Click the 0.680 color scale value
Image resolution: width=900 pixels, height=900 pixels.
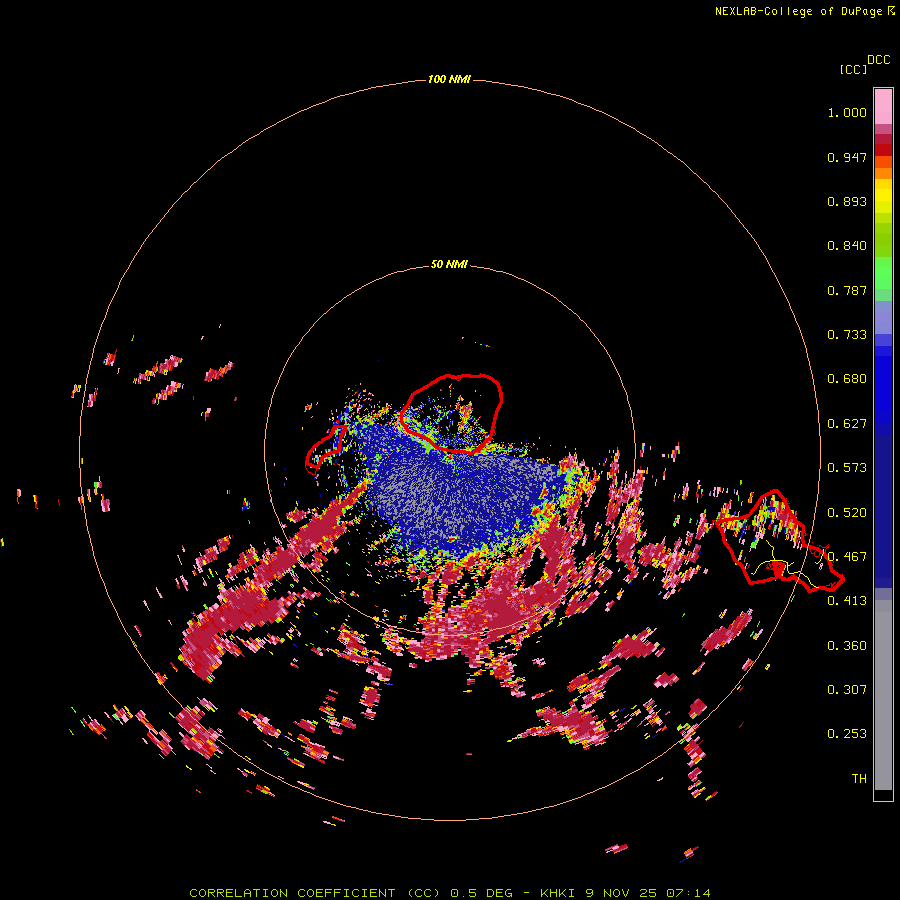click(x=847, y=379)
